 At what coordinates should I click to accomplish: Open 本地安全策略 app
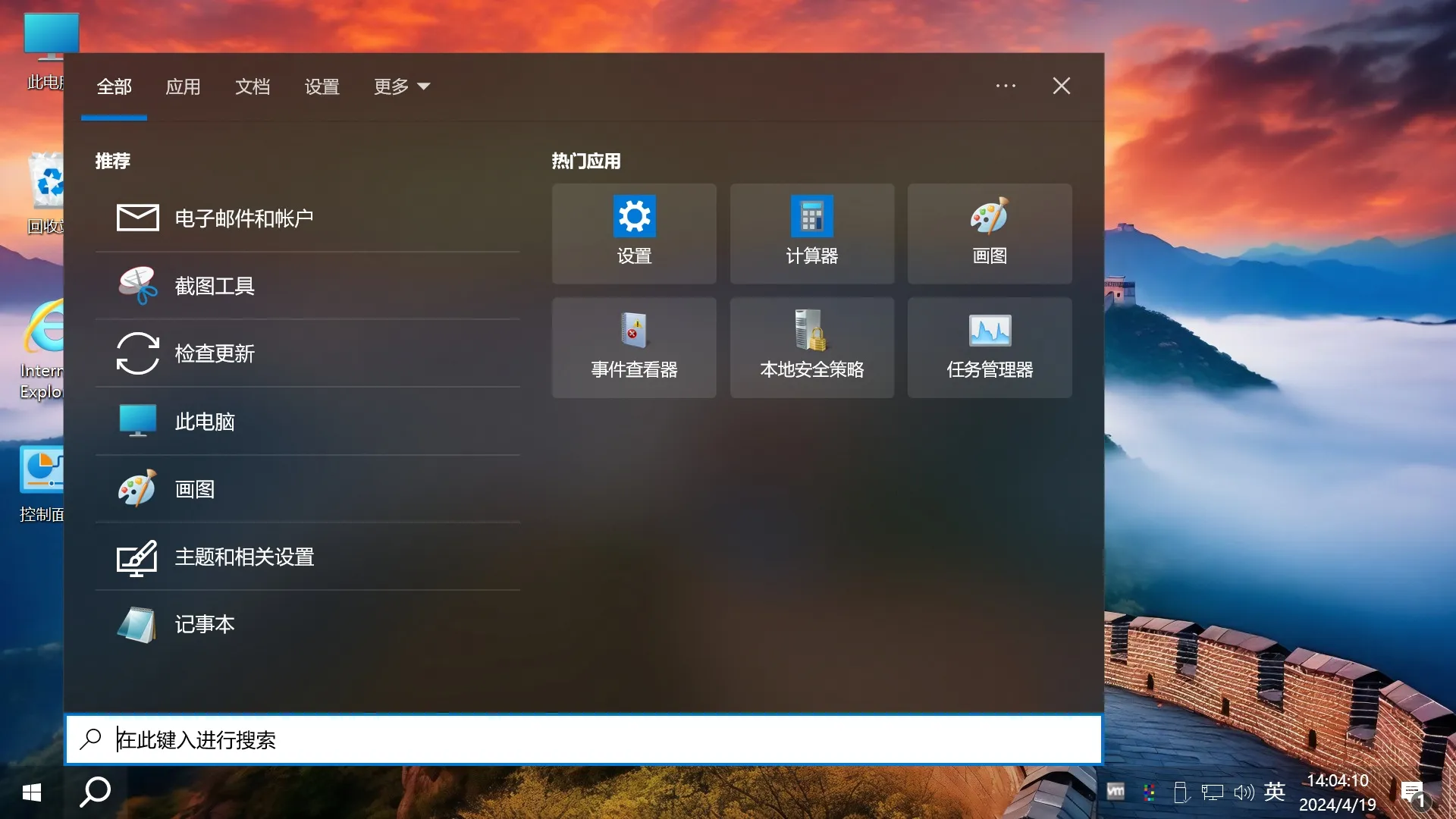[812, 346]
